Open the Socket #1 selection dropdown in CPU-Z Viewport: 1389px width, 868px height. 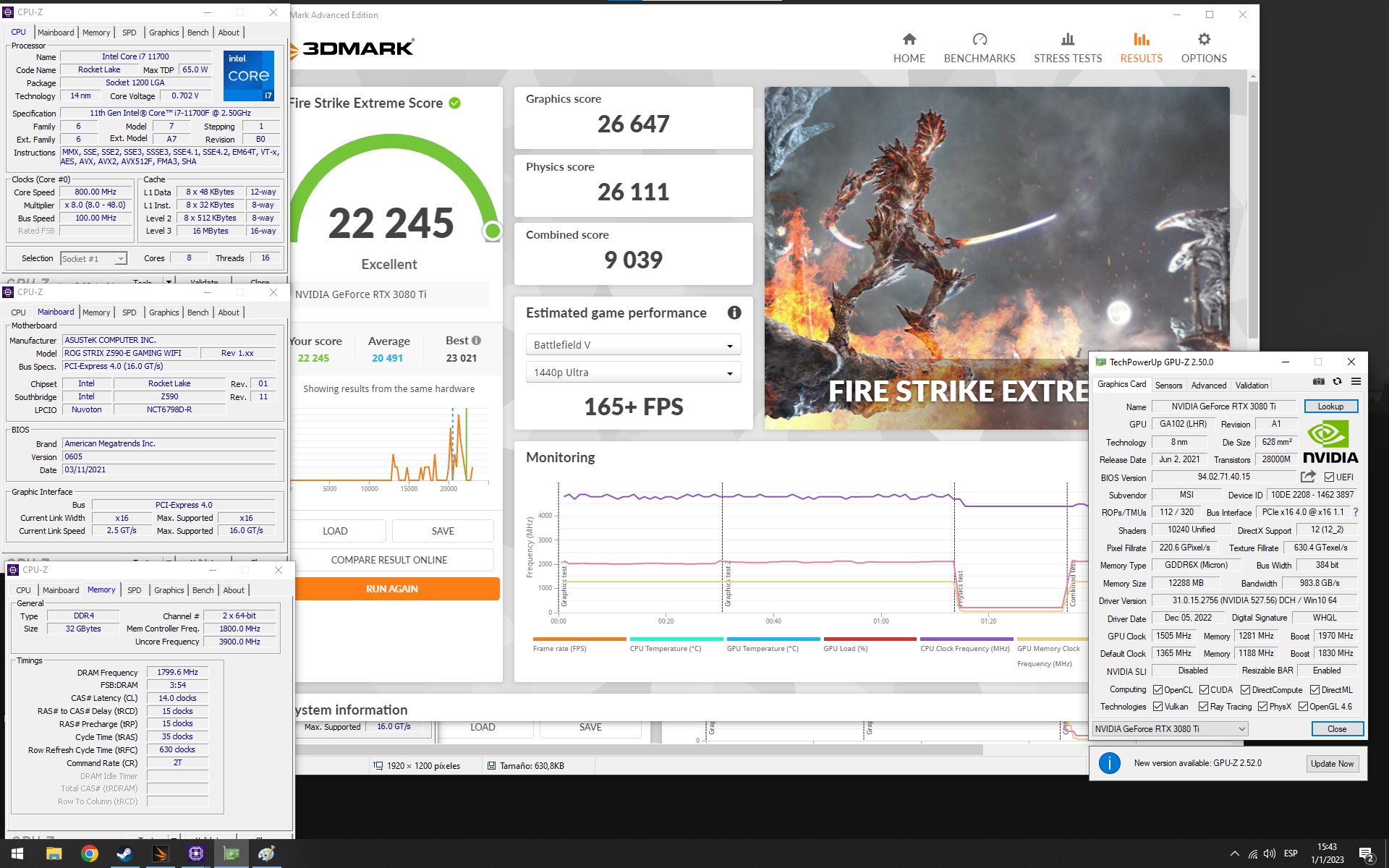click(x=93, y=258)
